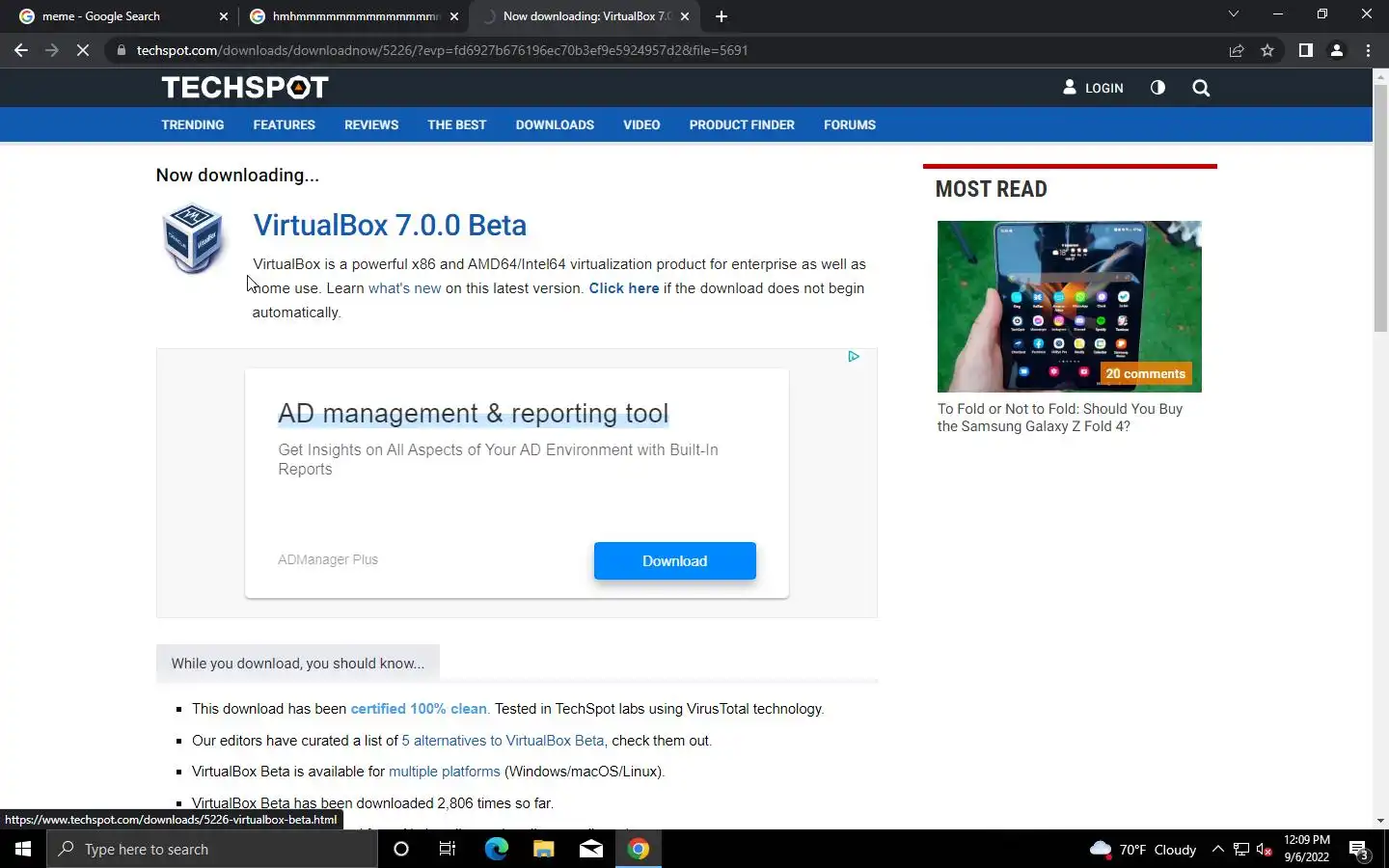The width and height of the screenshot is (1389, 868).
Task: Bookmark this page with the star icon
Action: (1267, 50)
